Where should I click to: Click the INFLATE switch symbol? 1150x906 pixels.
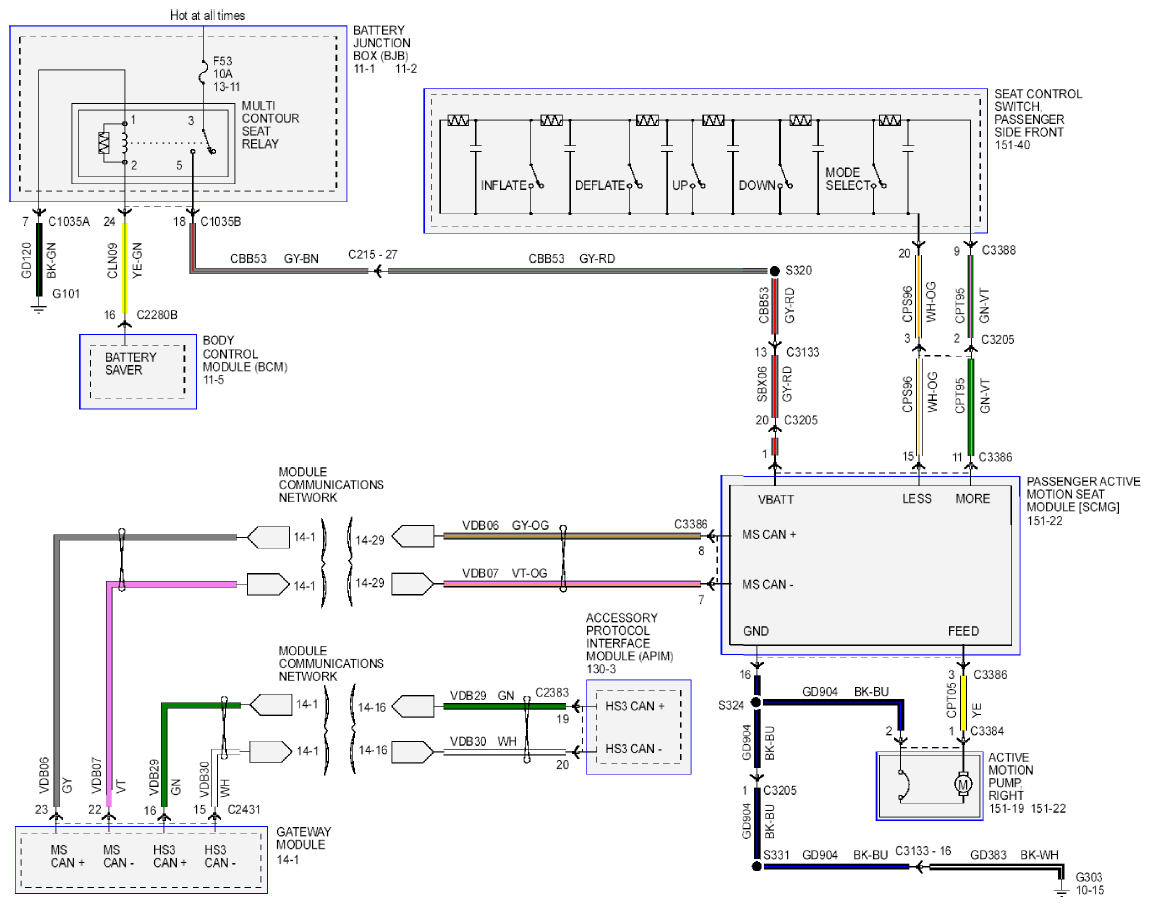pyautogui.click(x=535, y=180)
